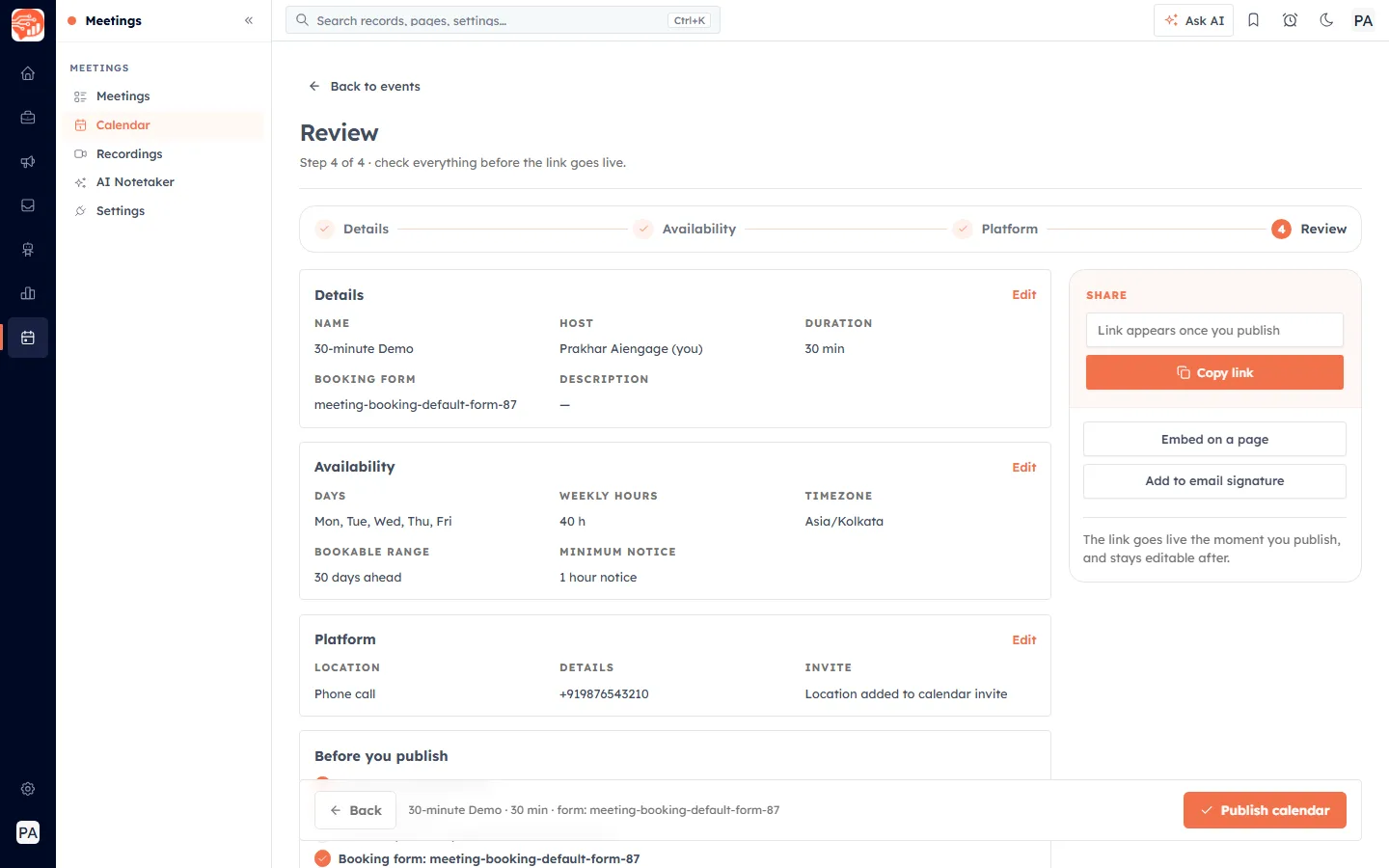1389x868 pixels.
Task: Click the Ask AI button
Action: pos(1193,20)
